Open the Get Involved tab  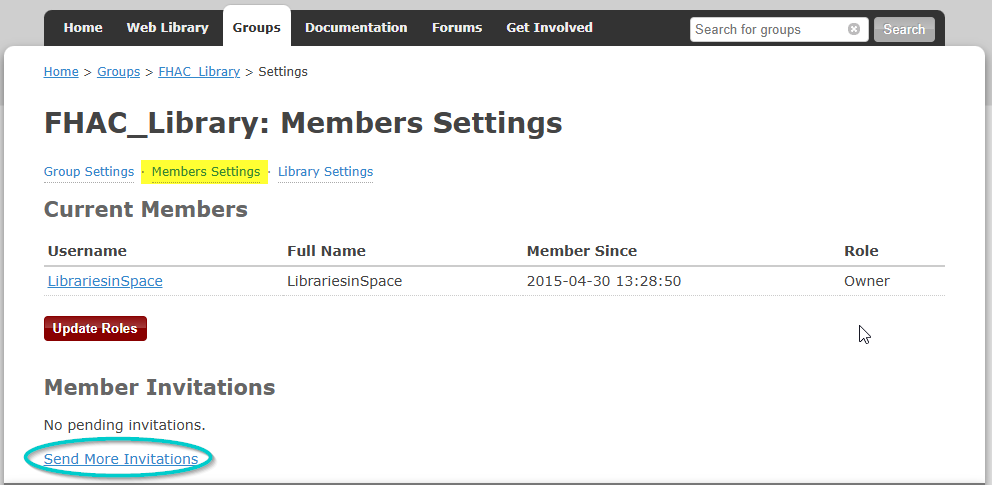click(x=549, y=28)
